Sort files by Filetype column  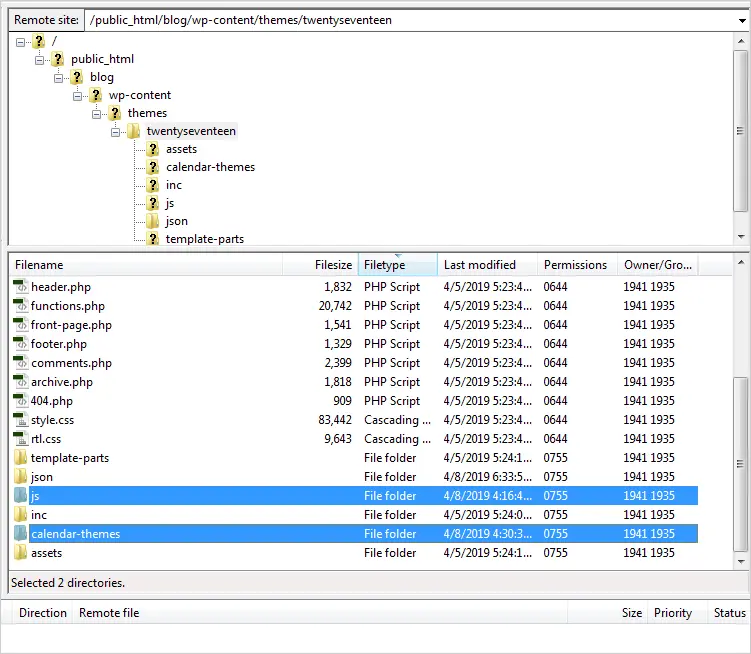click(x=398, y=265)
